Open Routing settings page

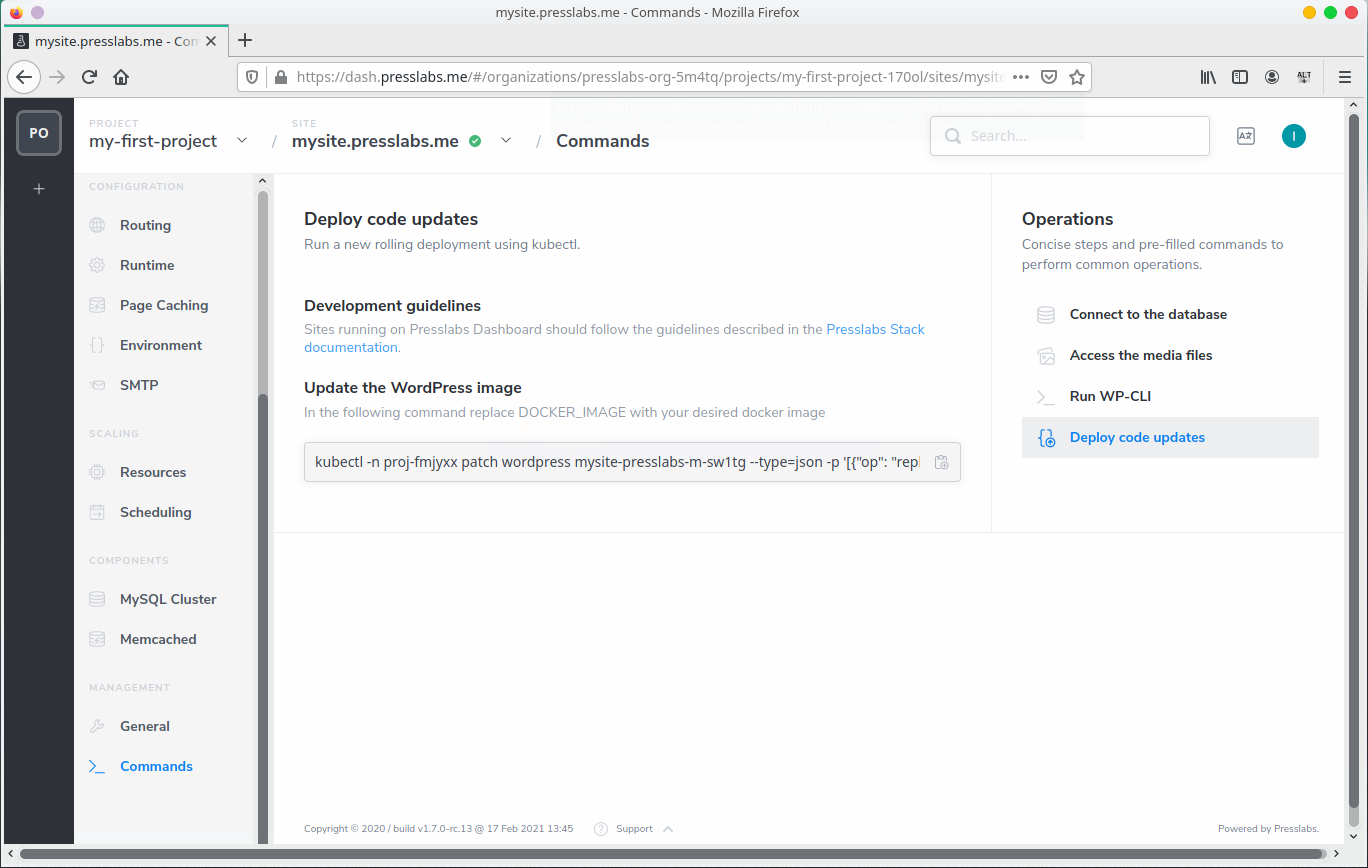[x=145, y=225]
